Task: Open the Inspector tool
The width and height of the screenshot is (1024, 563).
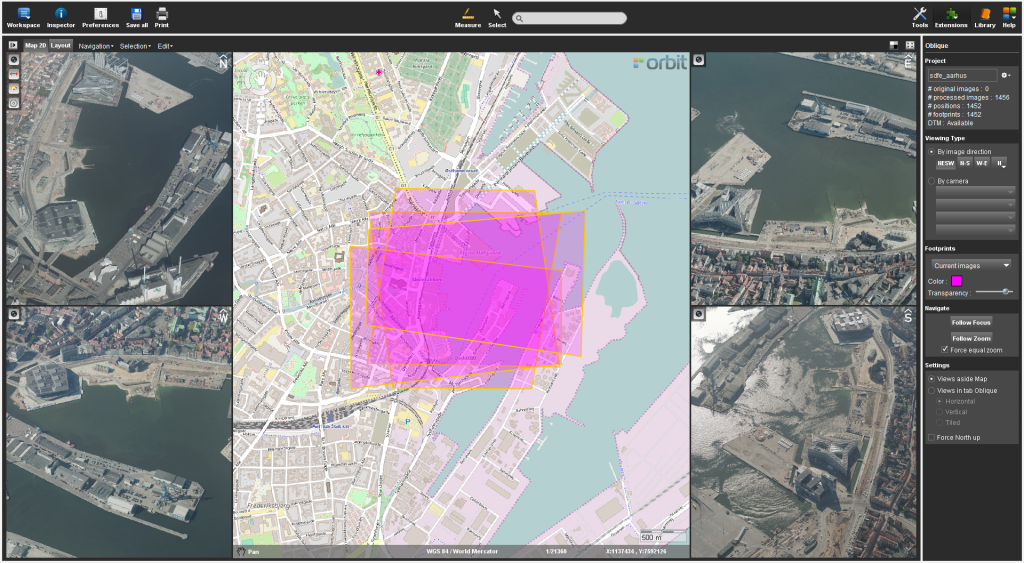Action: 61,16
